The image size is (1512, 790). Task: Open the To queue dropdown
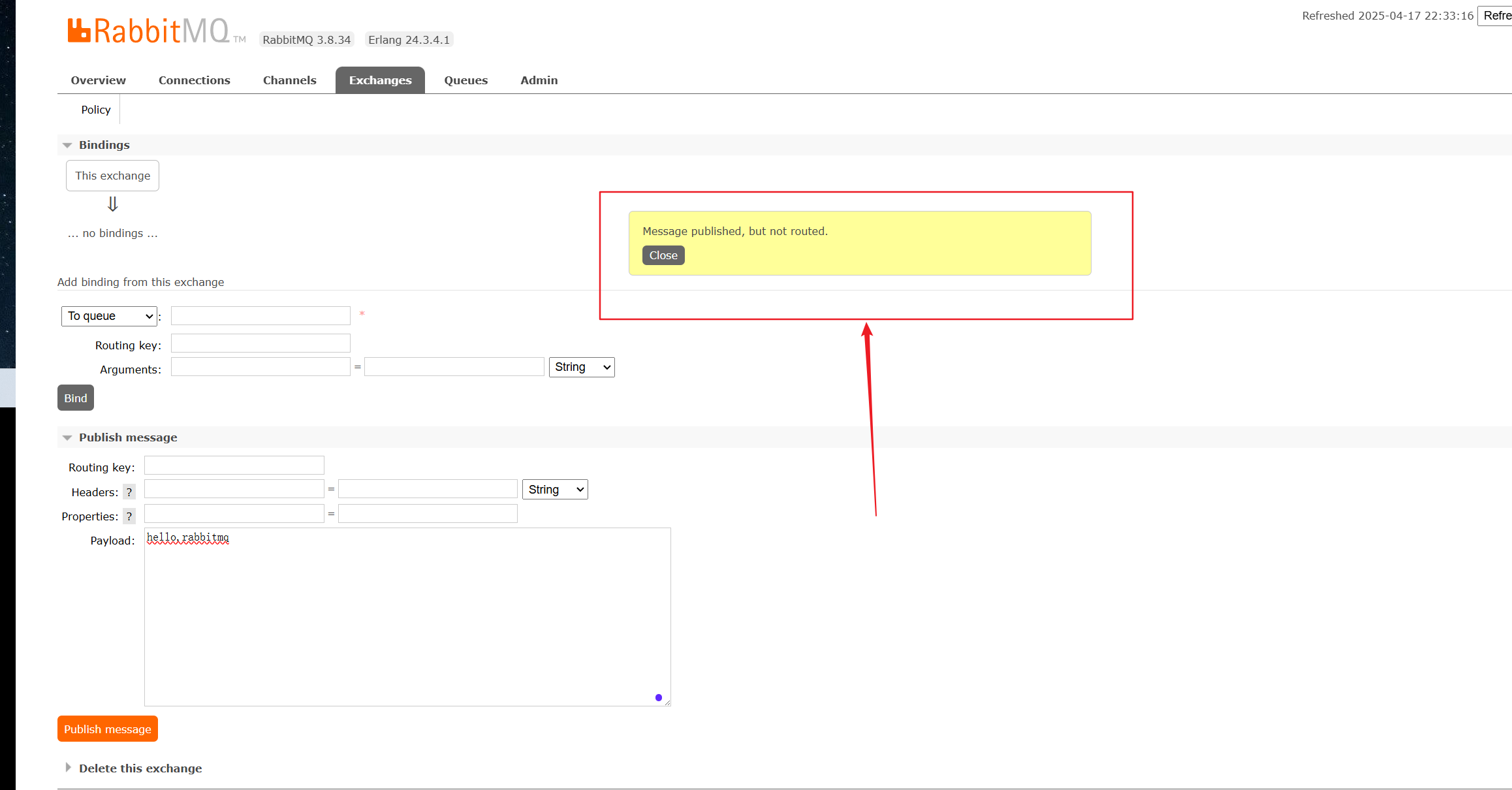109,316
